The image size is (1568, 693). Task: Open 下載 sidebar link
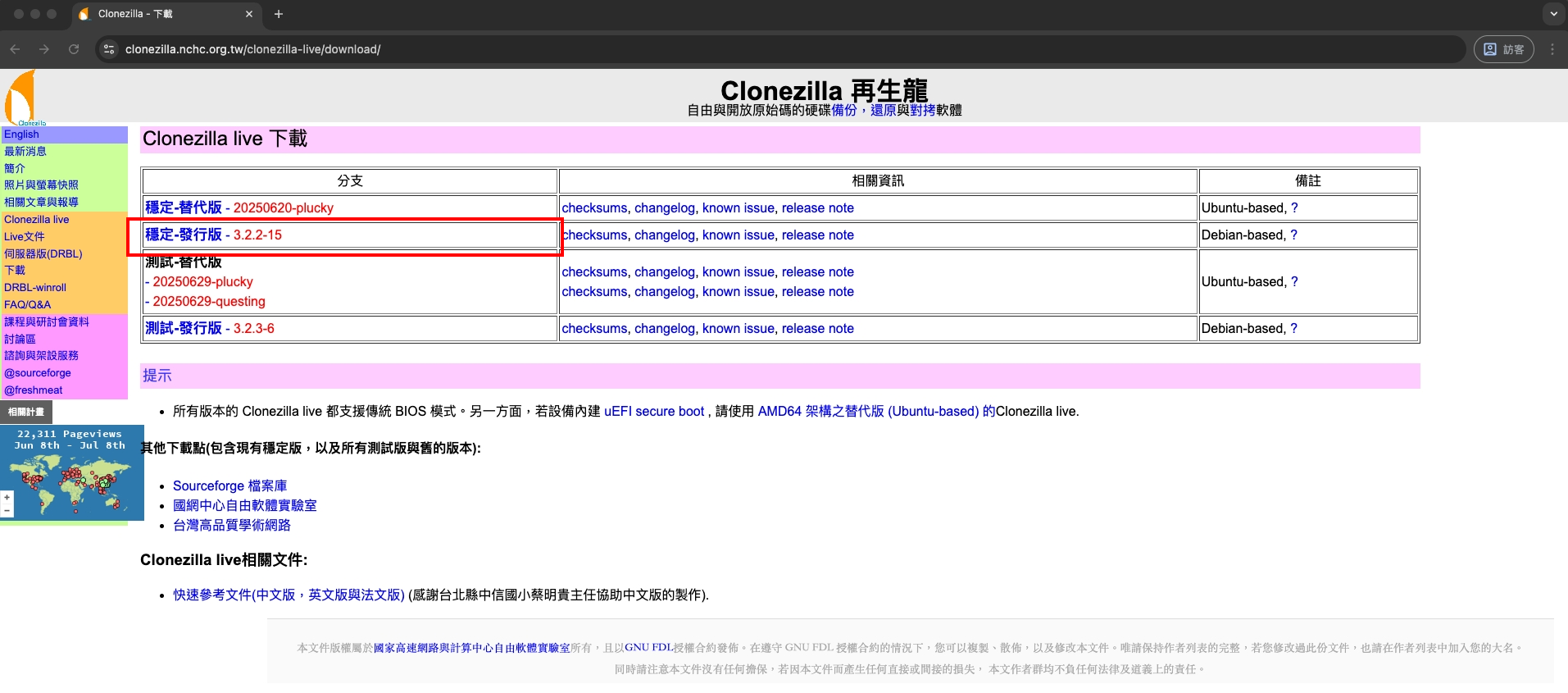[x=15, y=271]
